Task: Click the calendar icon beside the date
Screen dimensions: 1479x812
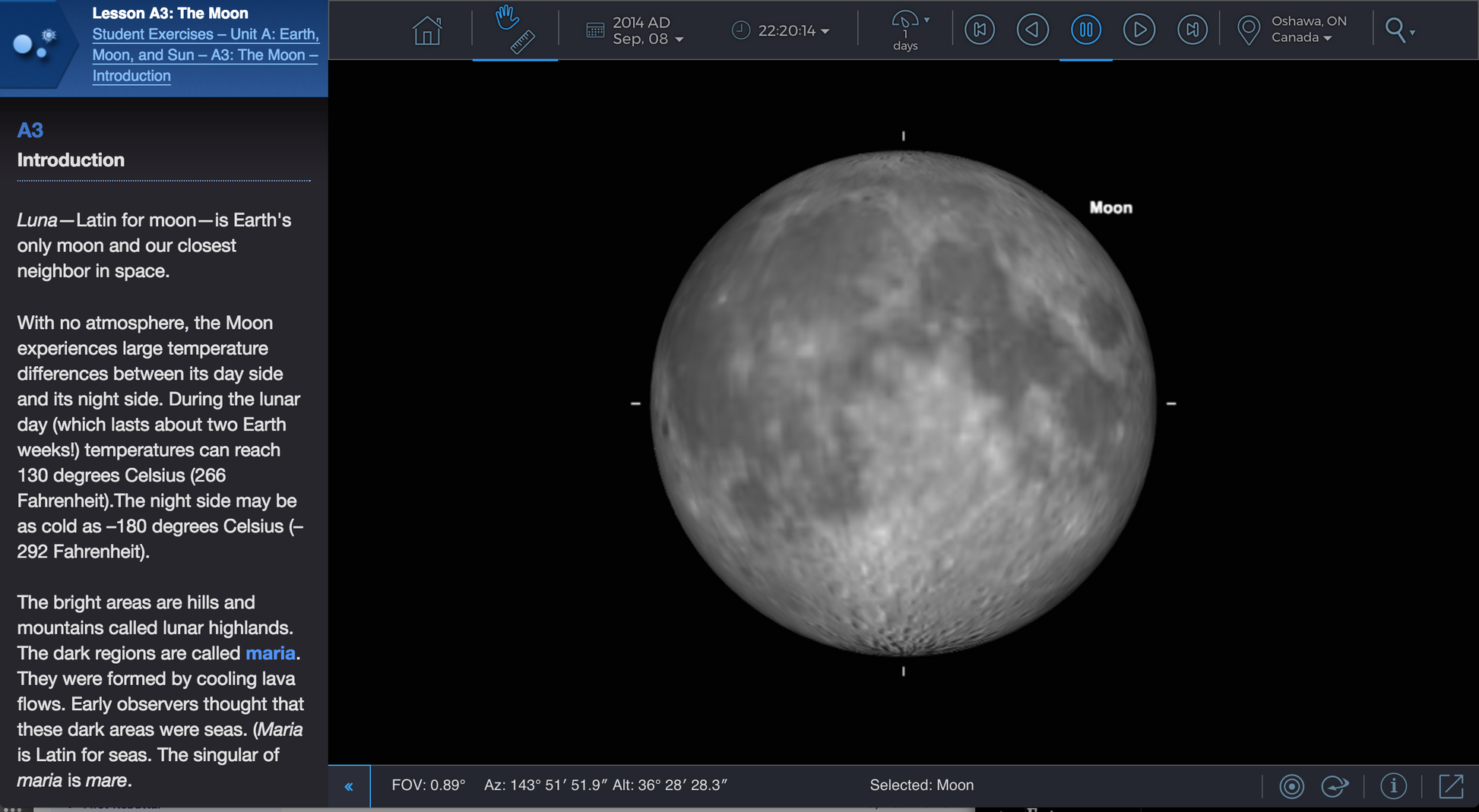Action: point(595,30)
